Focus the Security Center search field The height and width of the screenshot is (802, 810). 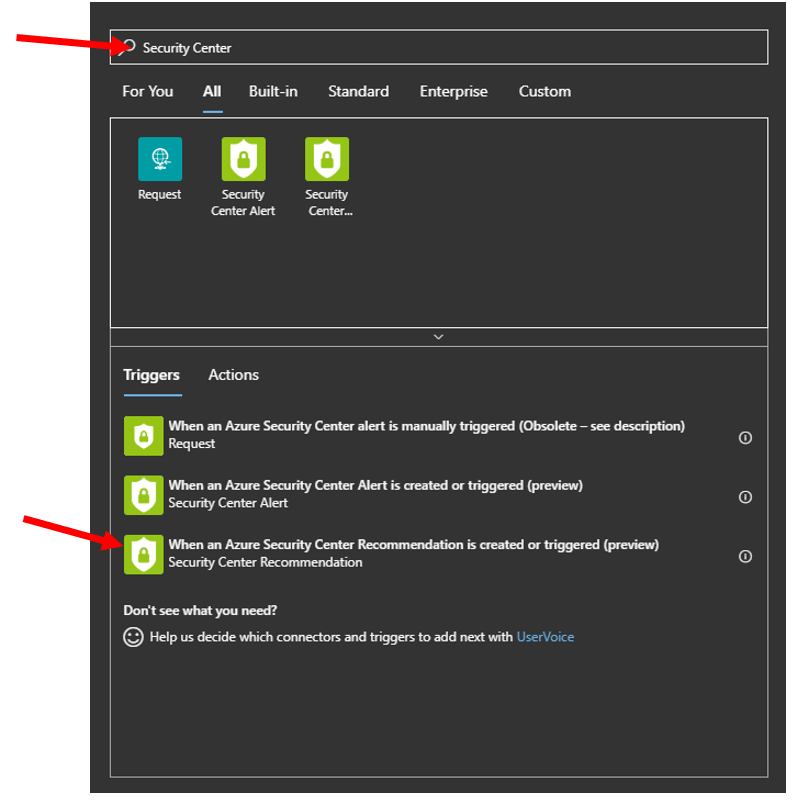click(x=439, y=47)
